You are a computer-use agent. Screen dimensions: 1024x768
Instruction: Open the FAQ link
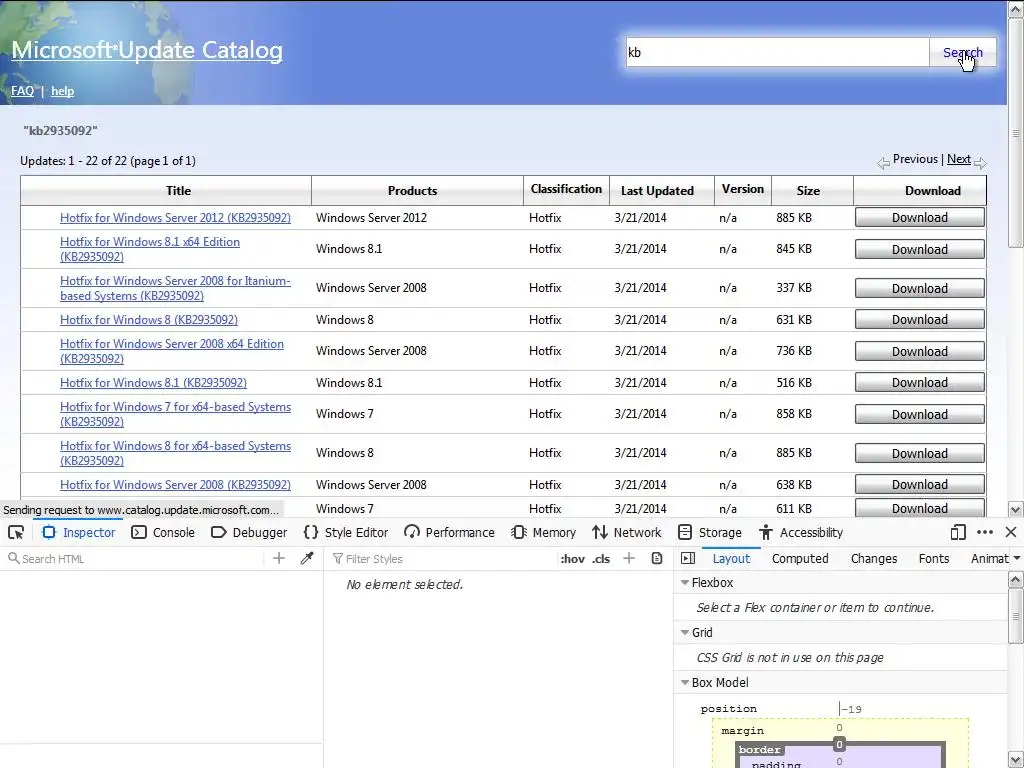[22, 91]
